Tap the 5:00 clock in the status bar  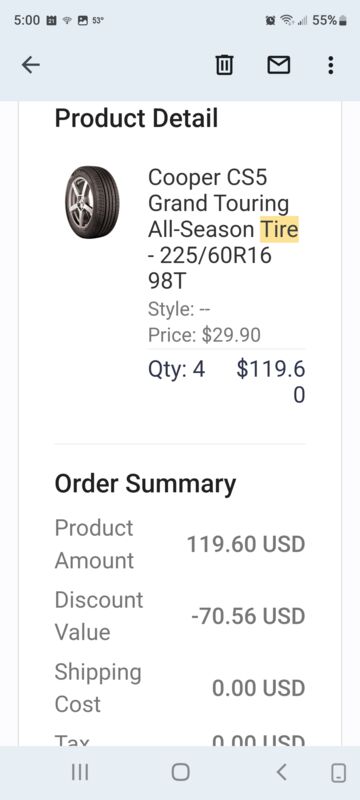point(27,20)
